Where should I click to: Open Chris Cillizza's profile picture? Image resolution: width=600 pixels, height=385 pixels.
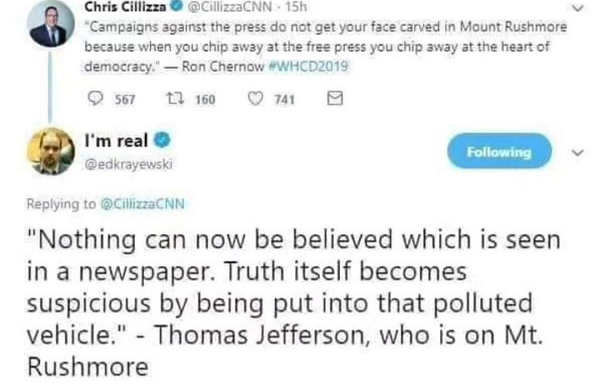coord(51,24)
